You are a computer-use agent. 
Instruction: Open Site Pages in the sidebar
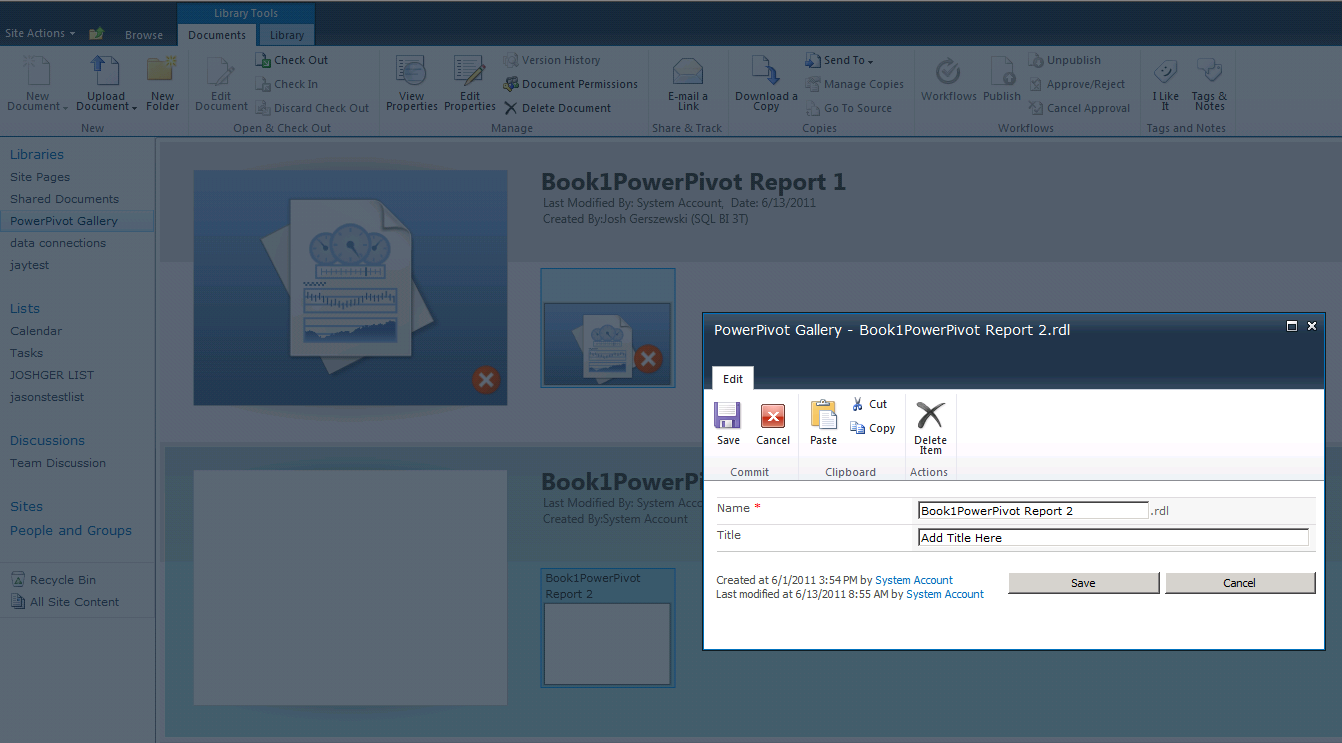(x=40, y=177)
